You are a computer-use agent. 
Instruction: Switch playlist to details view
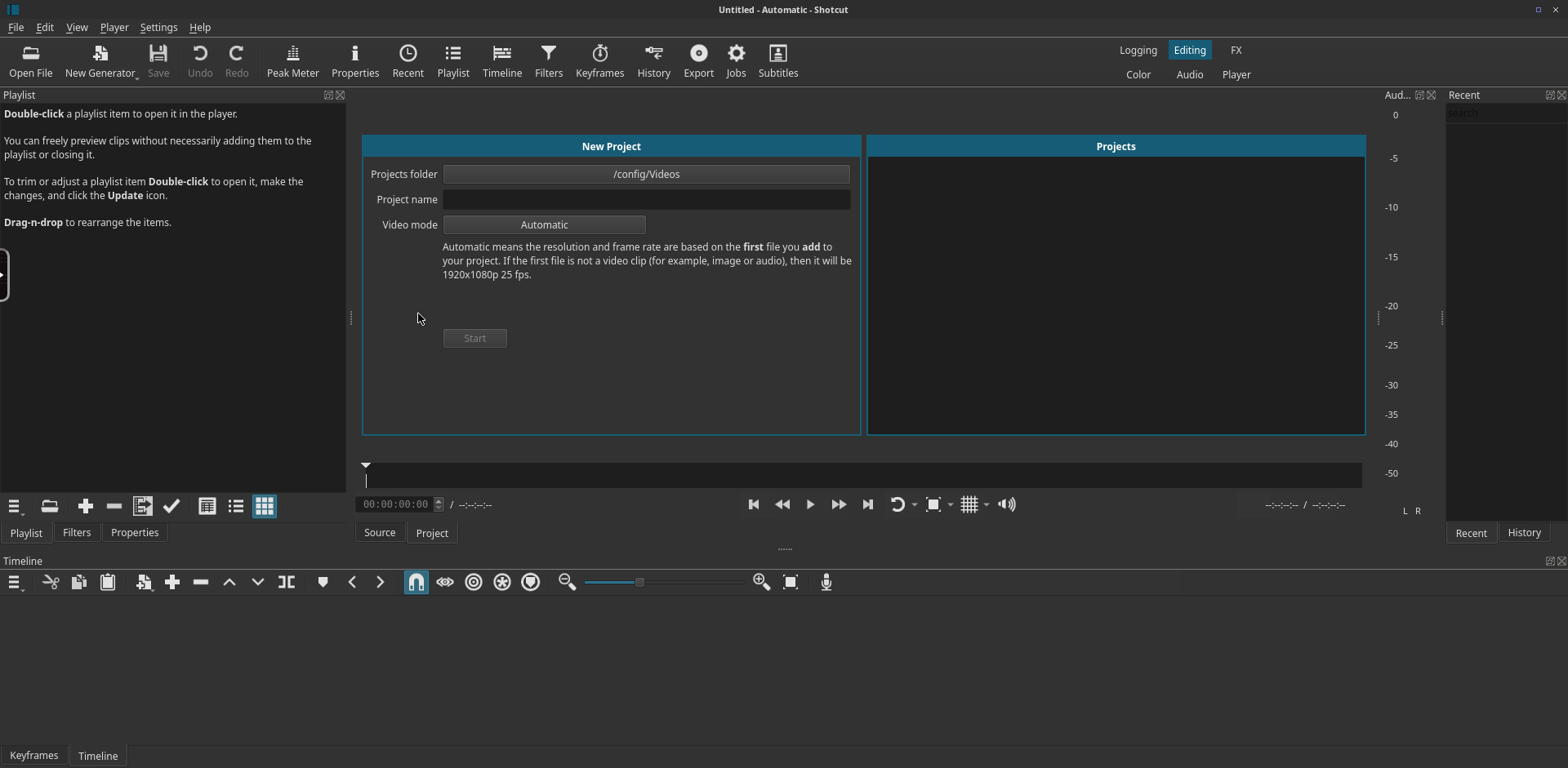(x=207, y=507)
